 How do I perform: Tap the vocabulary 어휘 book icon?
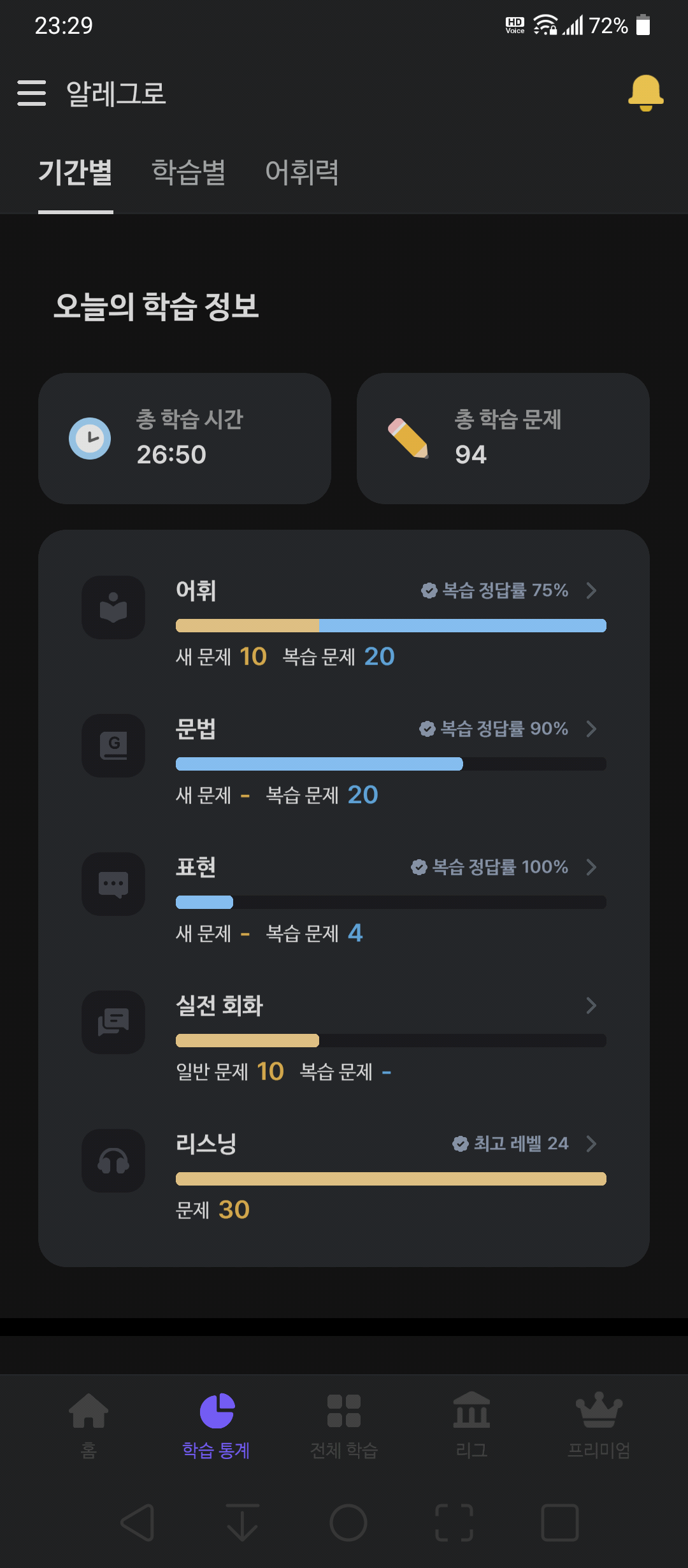click(113, 607)
